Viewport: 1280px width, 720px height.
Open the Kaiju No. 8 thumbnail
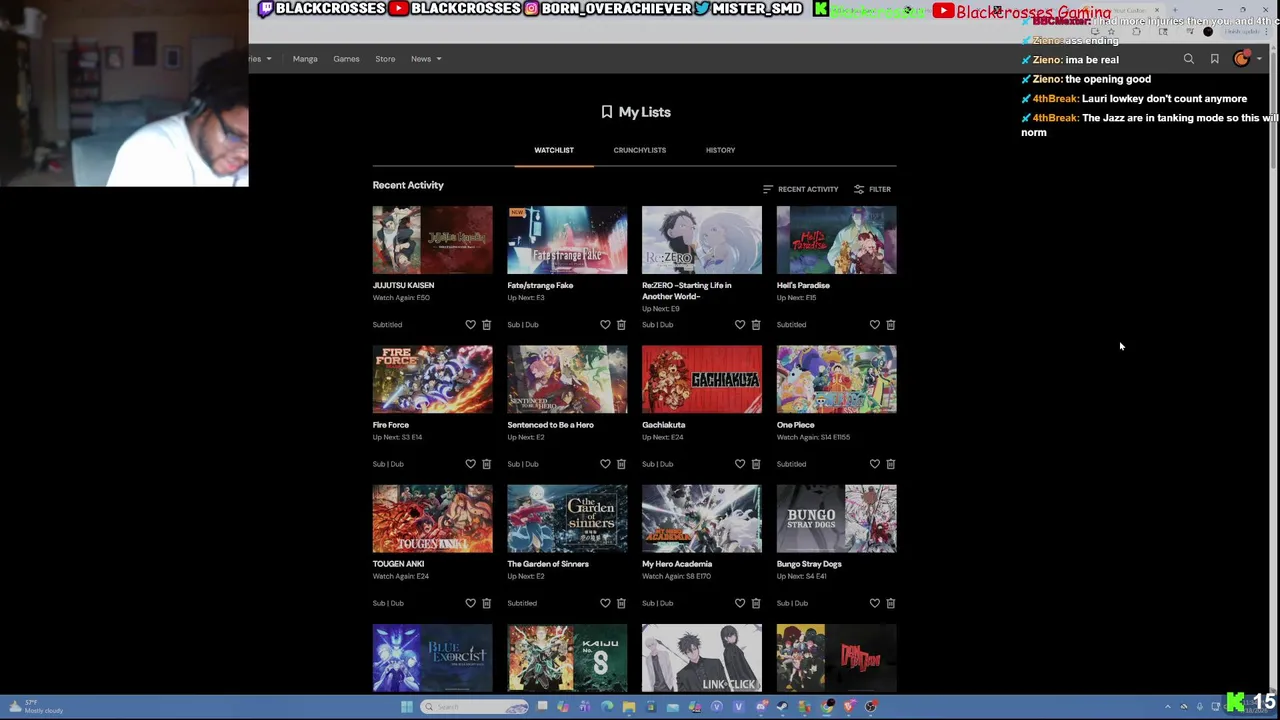click(x=567, y=658)
